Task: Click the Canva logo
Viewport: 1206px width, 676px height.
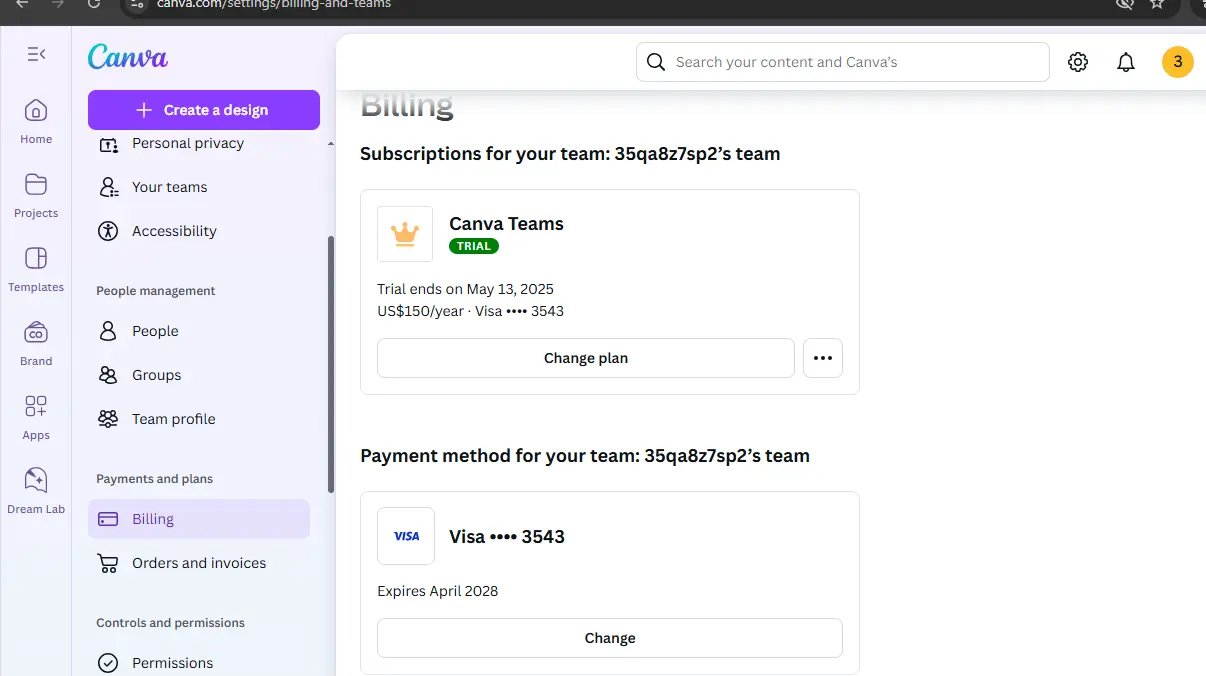Action: point(128,56)
